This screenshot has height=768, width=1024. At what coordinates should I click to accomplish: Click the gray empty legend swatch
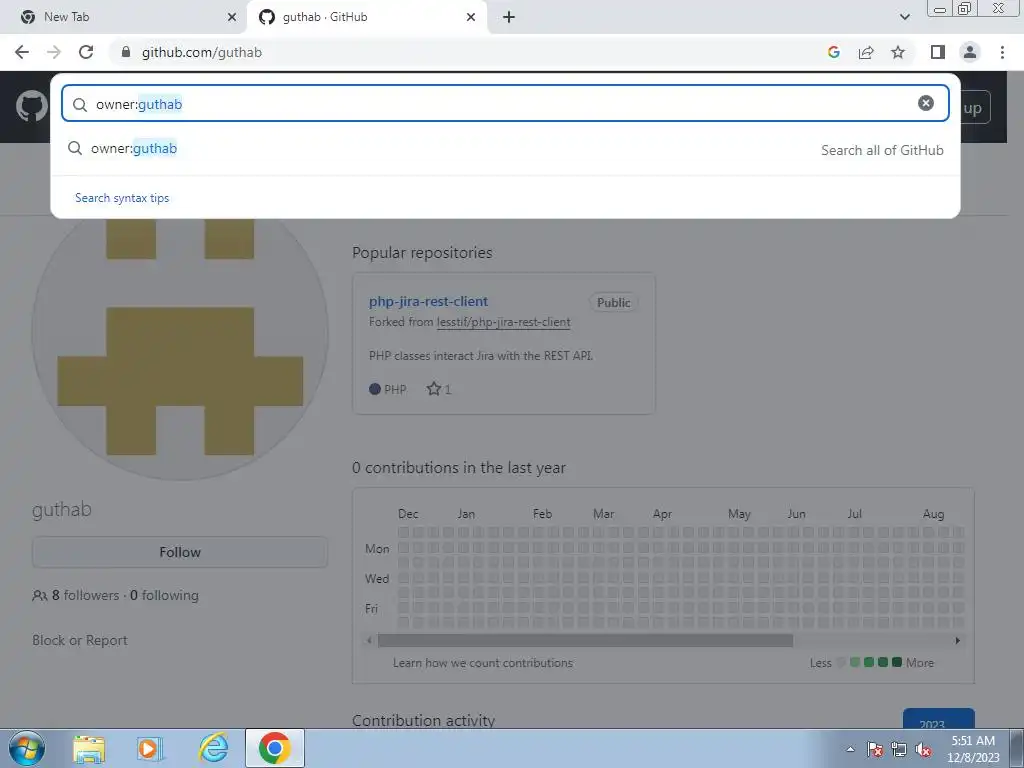841,662
